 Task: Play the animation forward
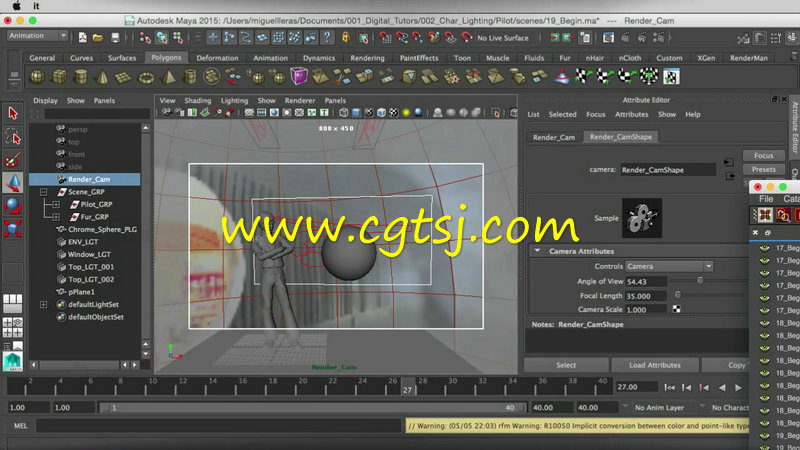738,388
